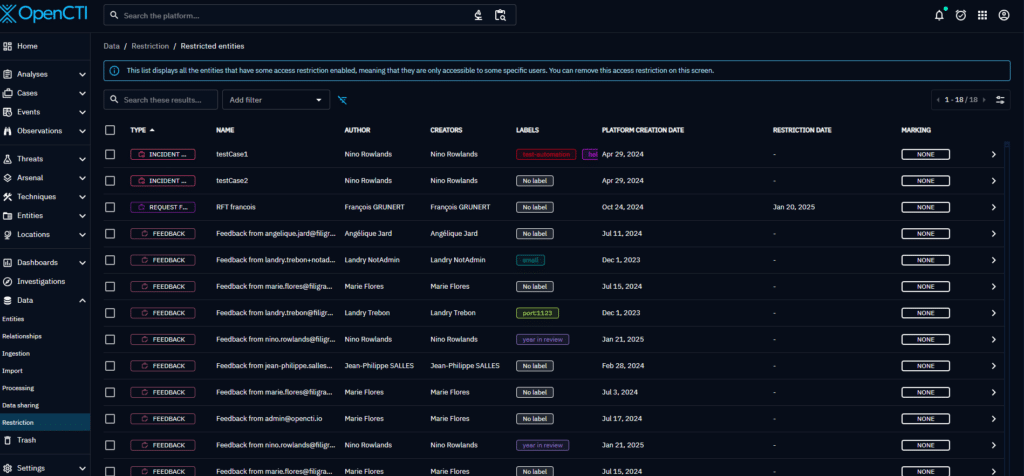The image size is (1024, 476).
Task: Click the bulk search file icon
Action: click(x=500, y=15)
